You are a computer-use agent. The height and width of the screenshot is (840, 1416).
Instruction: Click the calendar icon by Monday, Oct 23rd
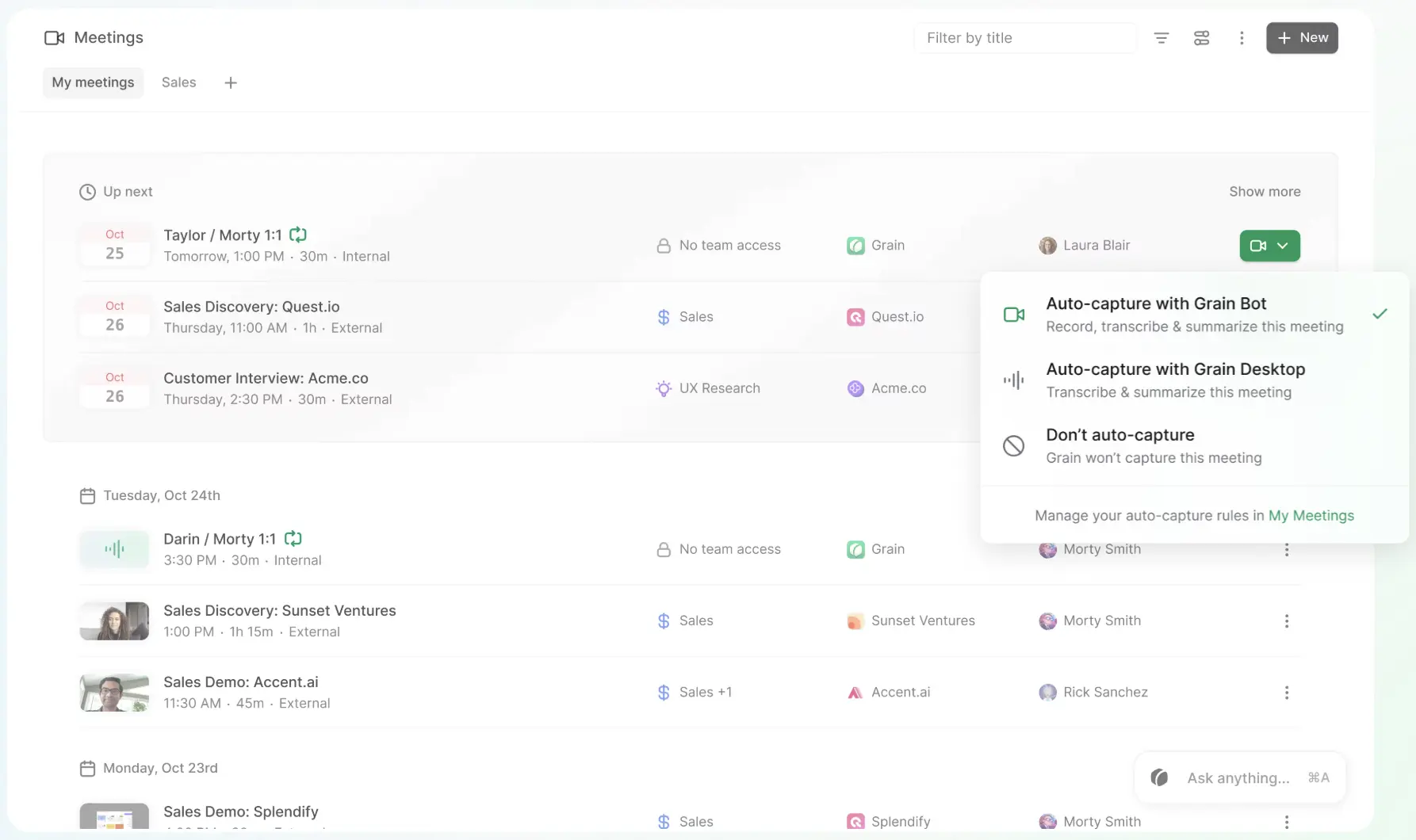click(87, 769)
